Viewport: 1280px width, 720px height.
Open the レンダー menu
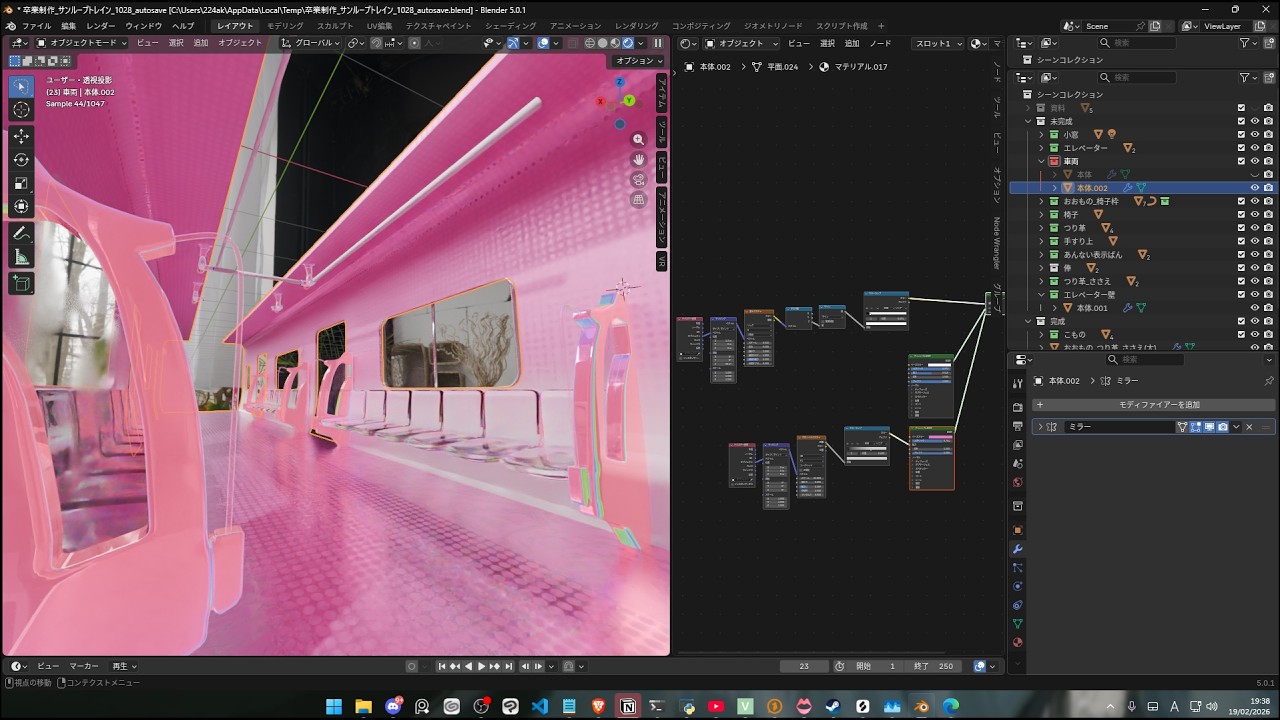point(100,25)
